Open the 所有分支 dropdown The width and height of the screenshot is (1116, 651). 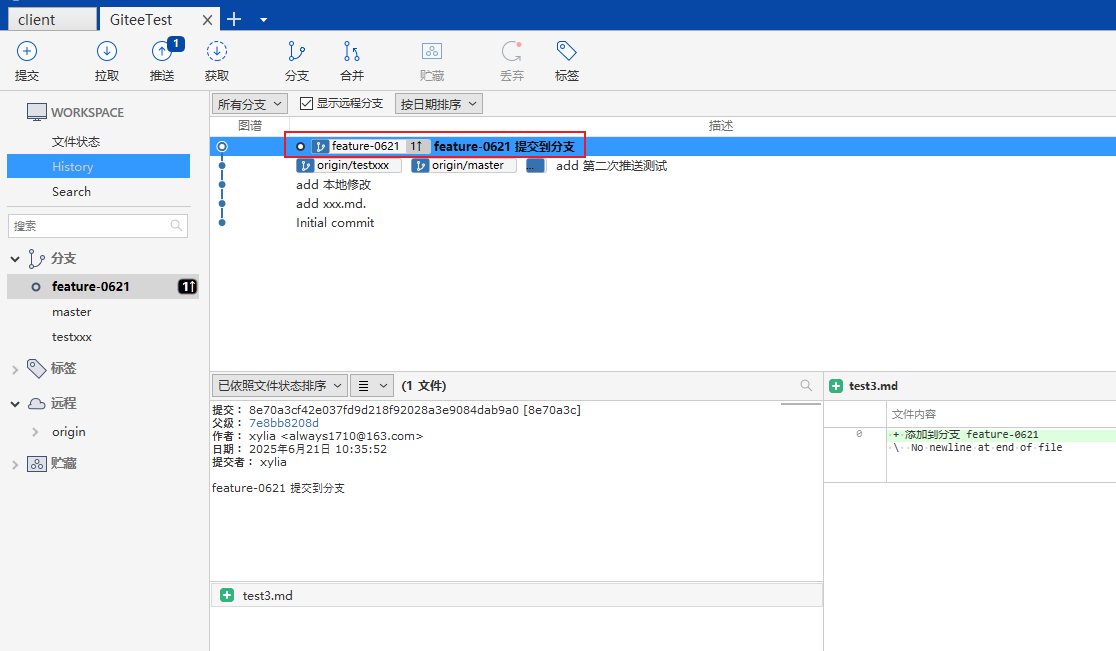tap(250, 103)
